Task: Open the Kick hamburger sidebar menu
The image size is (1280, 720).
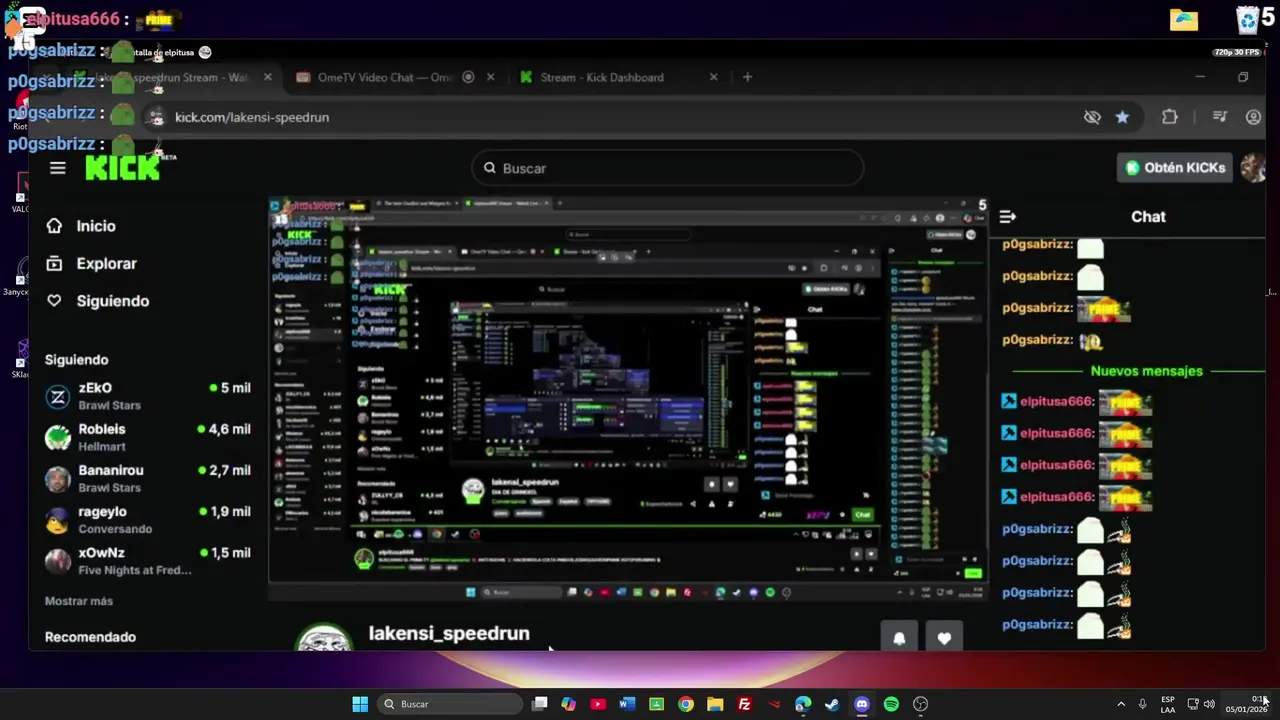Action: (x=57, y=168)
